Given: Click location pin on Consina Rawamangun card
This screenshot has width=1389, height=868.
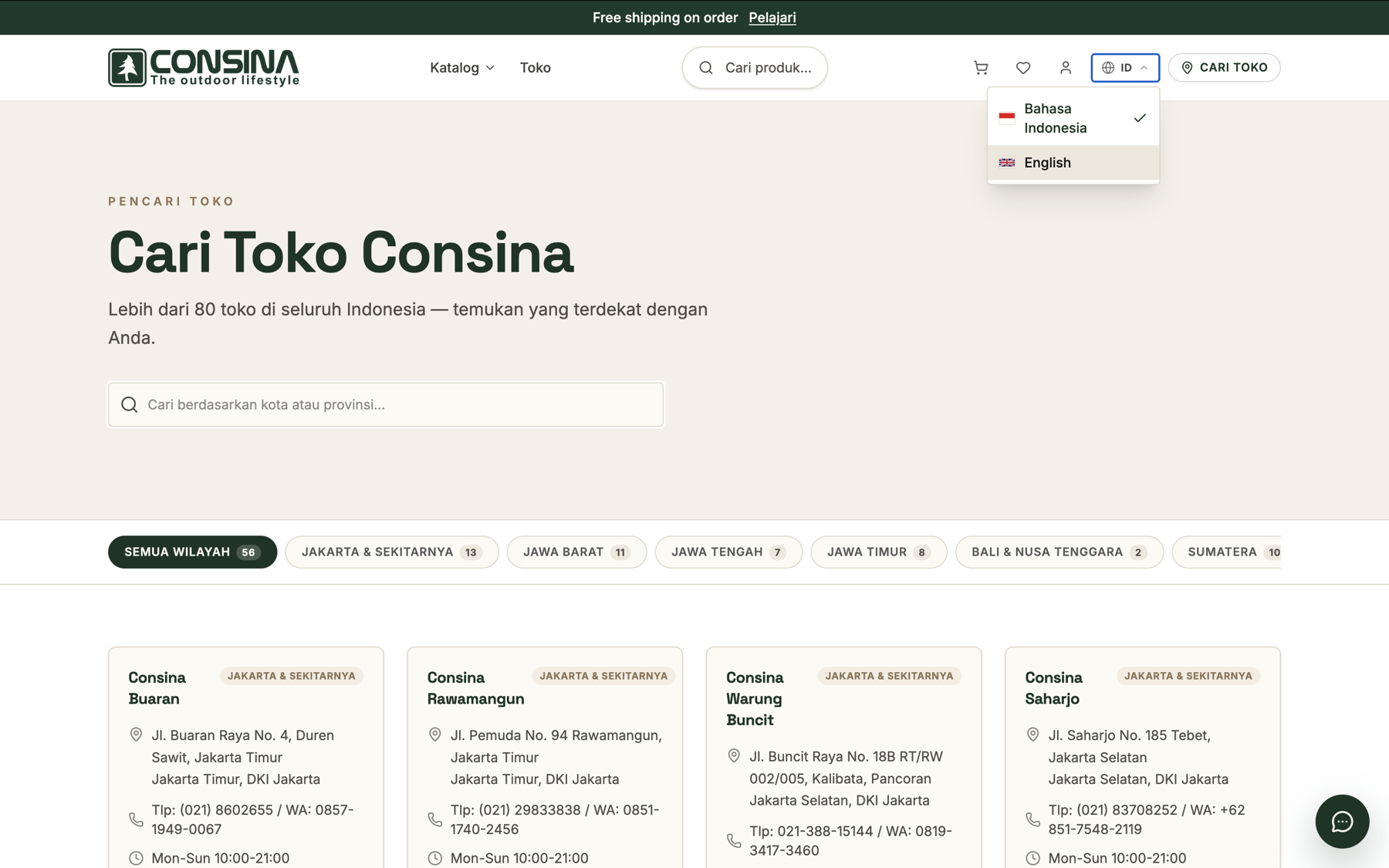Looking at the screenshot, I should coord(435,735).
